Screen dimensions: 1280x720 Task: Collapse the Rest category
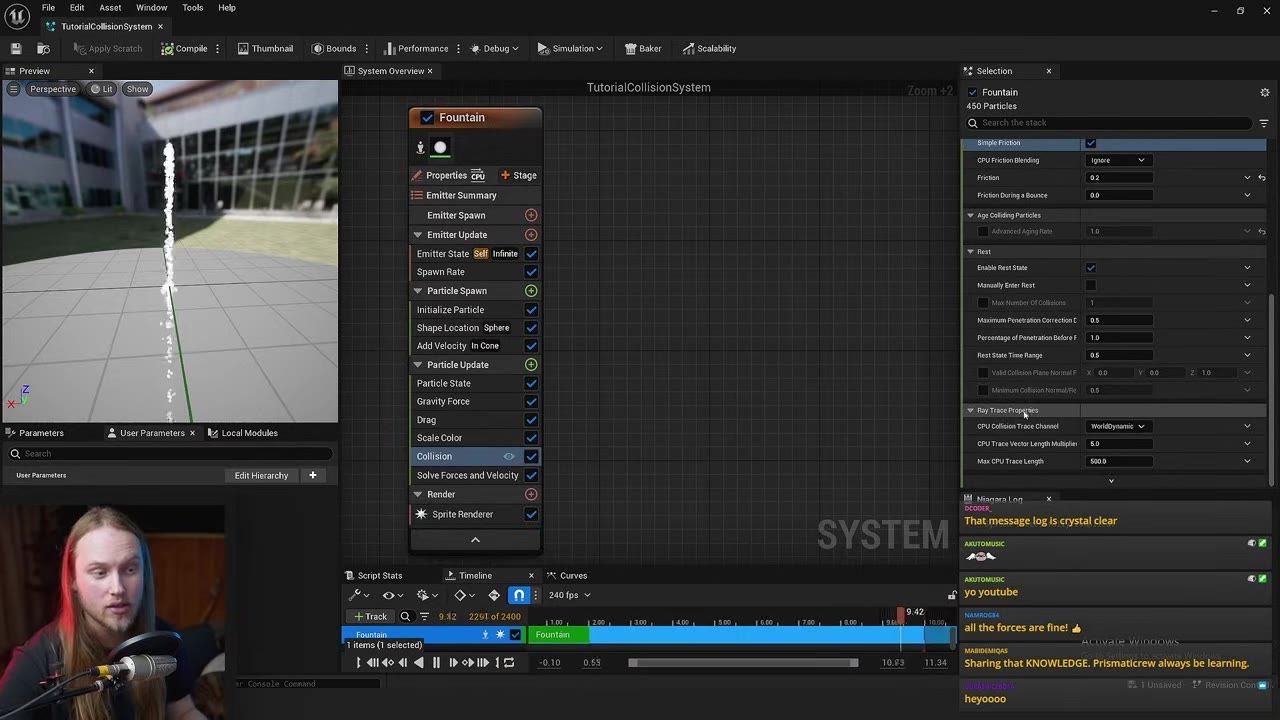pyautogui.click(x=970, y=252)
